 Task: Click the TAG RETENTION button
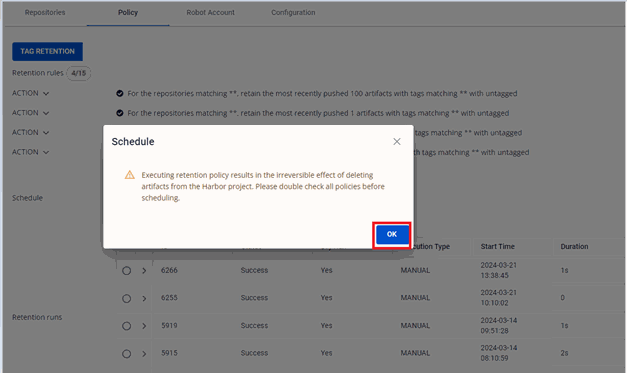(48, 52)
